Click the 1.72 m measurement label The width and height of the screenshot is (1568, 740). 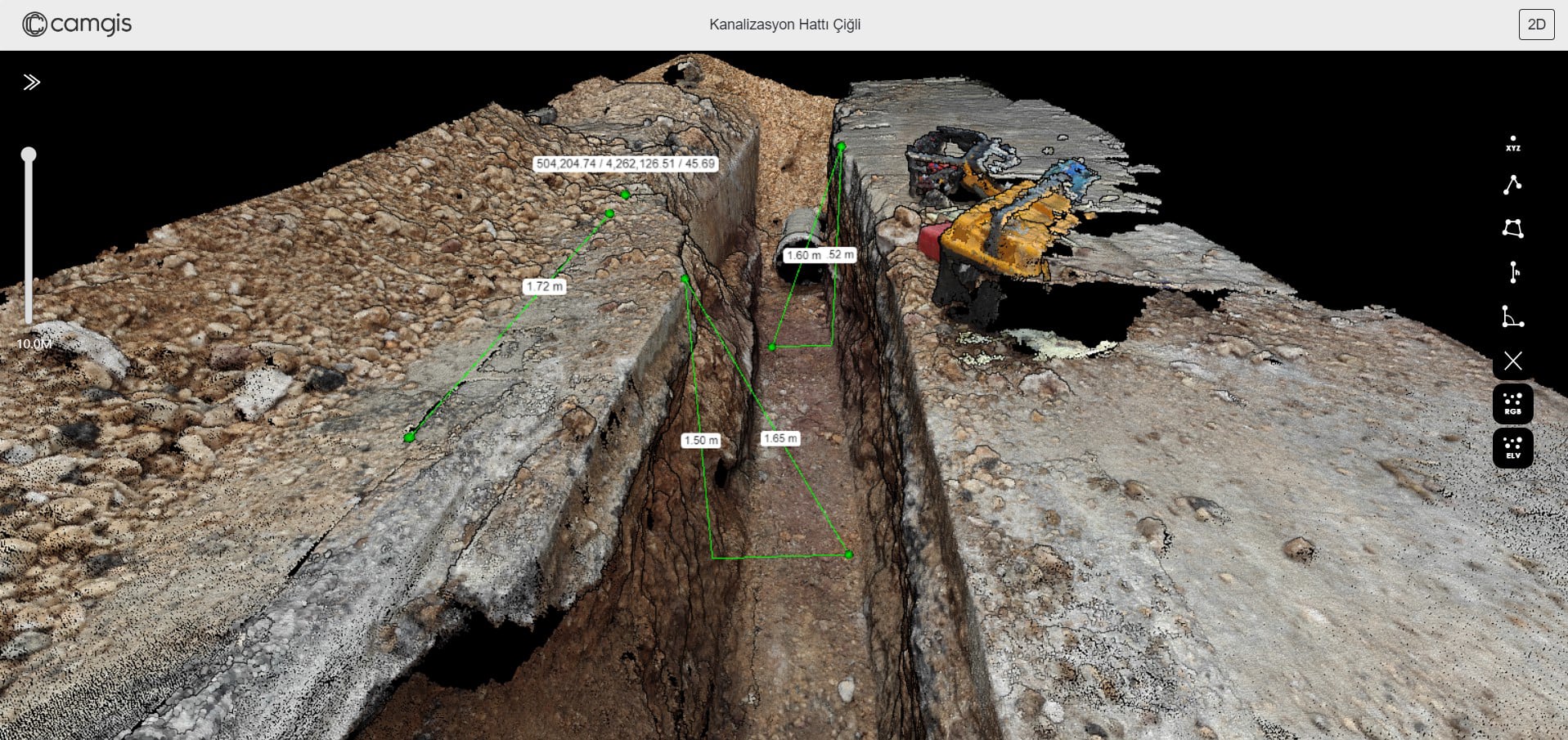545,286
